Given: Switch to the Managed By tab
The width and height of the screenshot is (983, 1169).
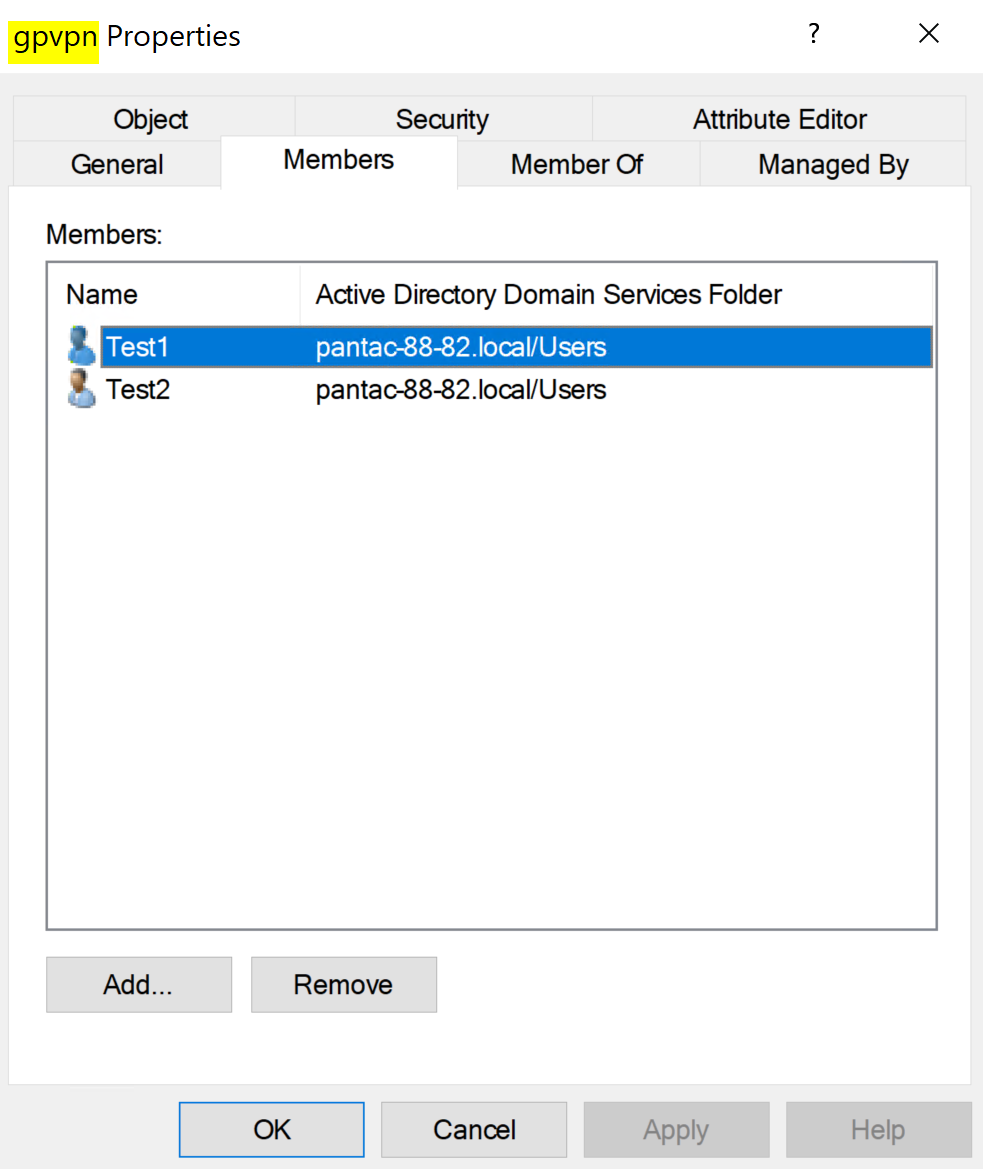Looking at the screenshot, I should 833,165.
